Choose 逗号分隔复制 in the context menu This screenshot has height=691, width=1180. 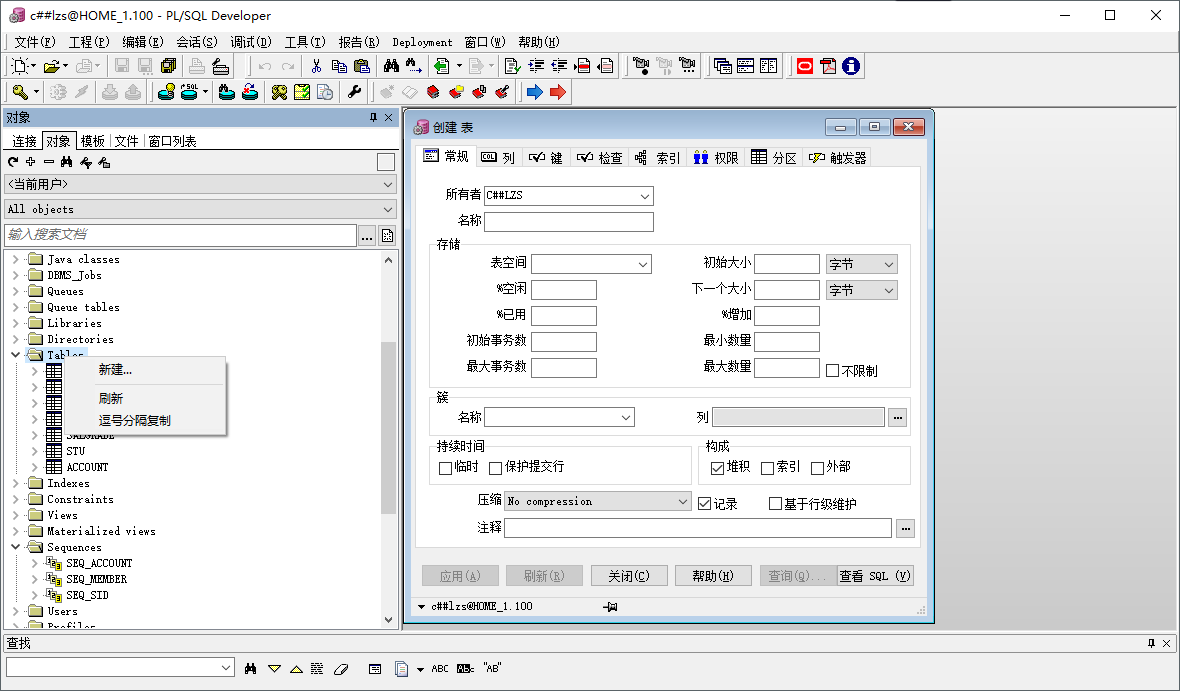click(135, 420)
